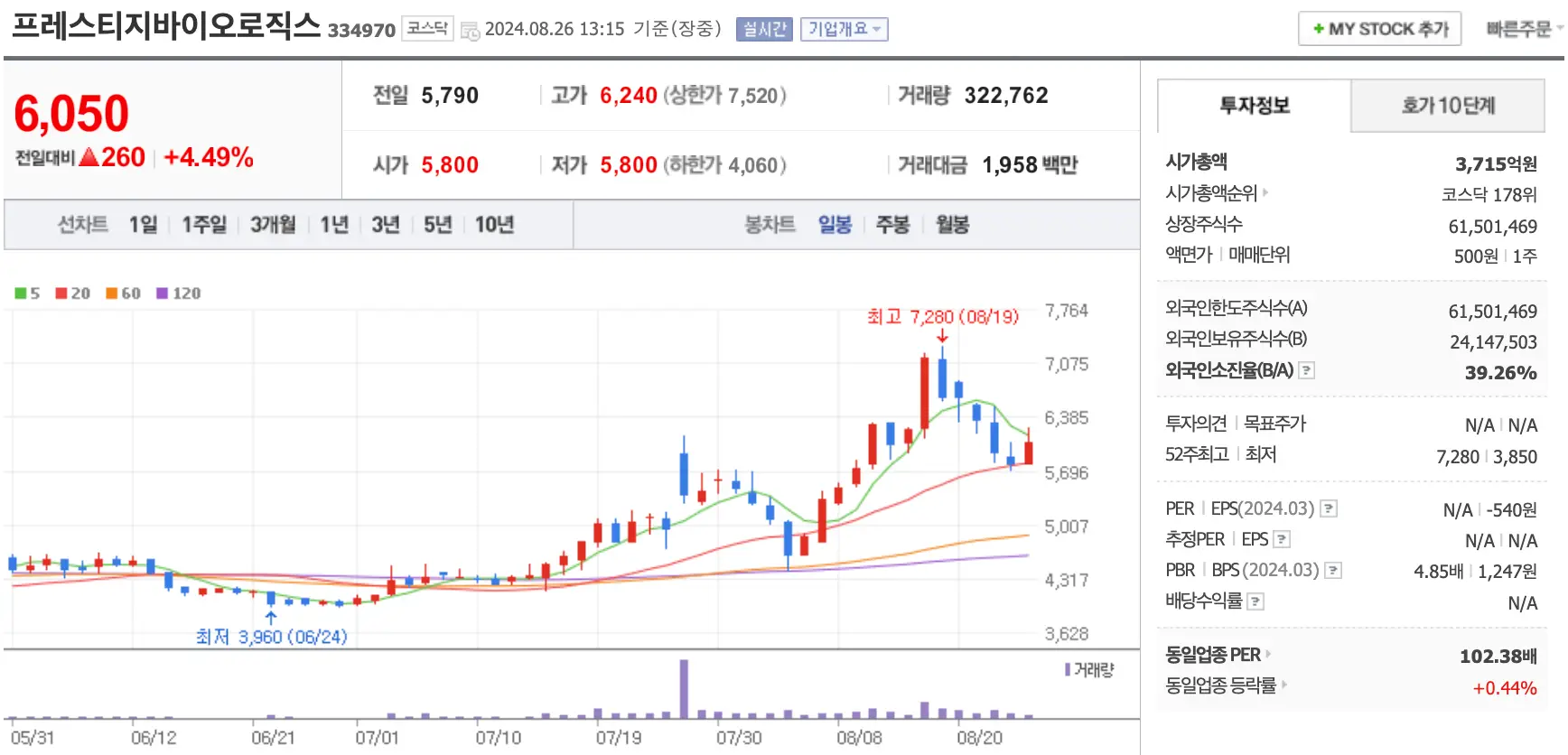Select the 3개월 line chart period
Viewport: 1568px width, 755px height.
(273, 224)
